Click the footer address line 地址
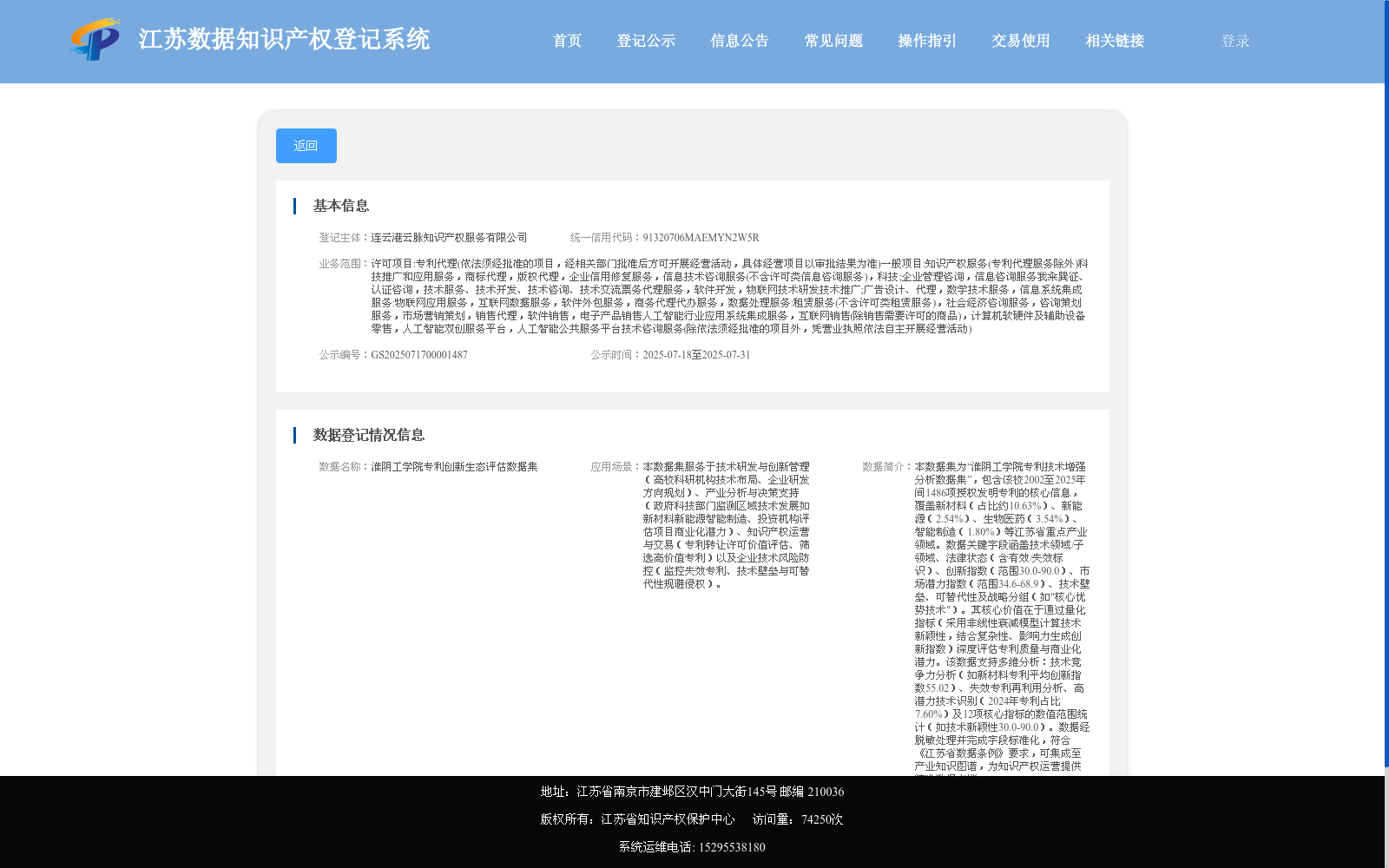This screenshot has height=868, width=1389. (x=692, y=792)
